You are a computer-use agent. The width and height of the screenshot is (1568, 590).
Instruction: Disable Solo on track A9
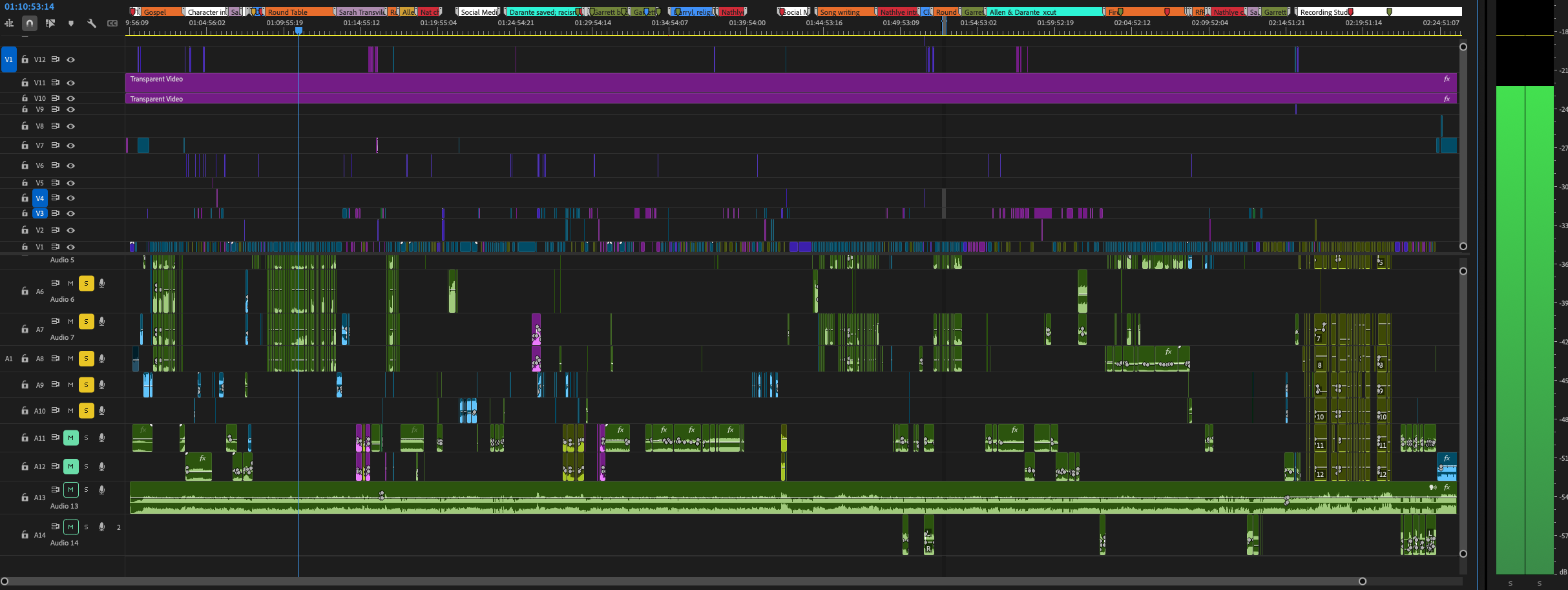(x=86, y=385)
